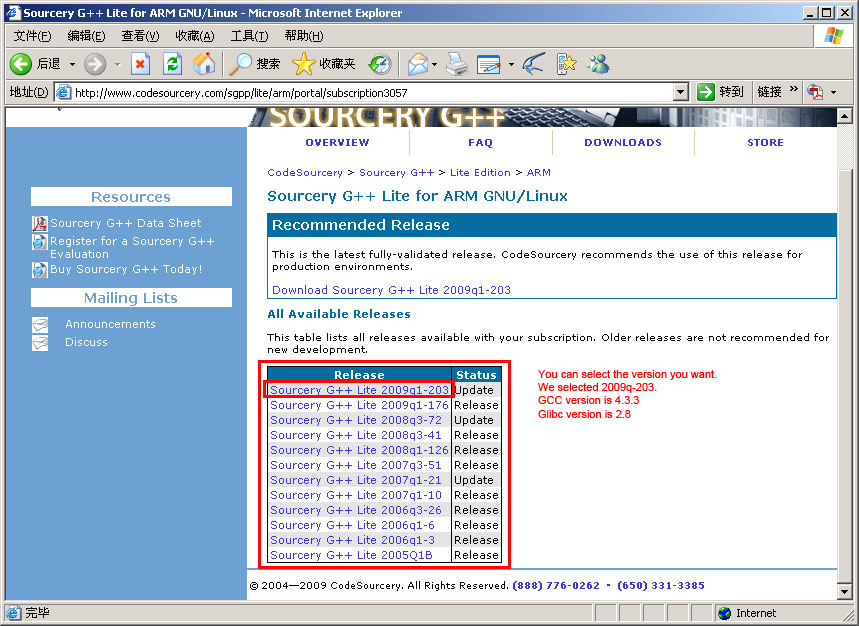
Task: Open Sourcery G++ Lite 2008q1-126 release
Action: pos(359,450)
